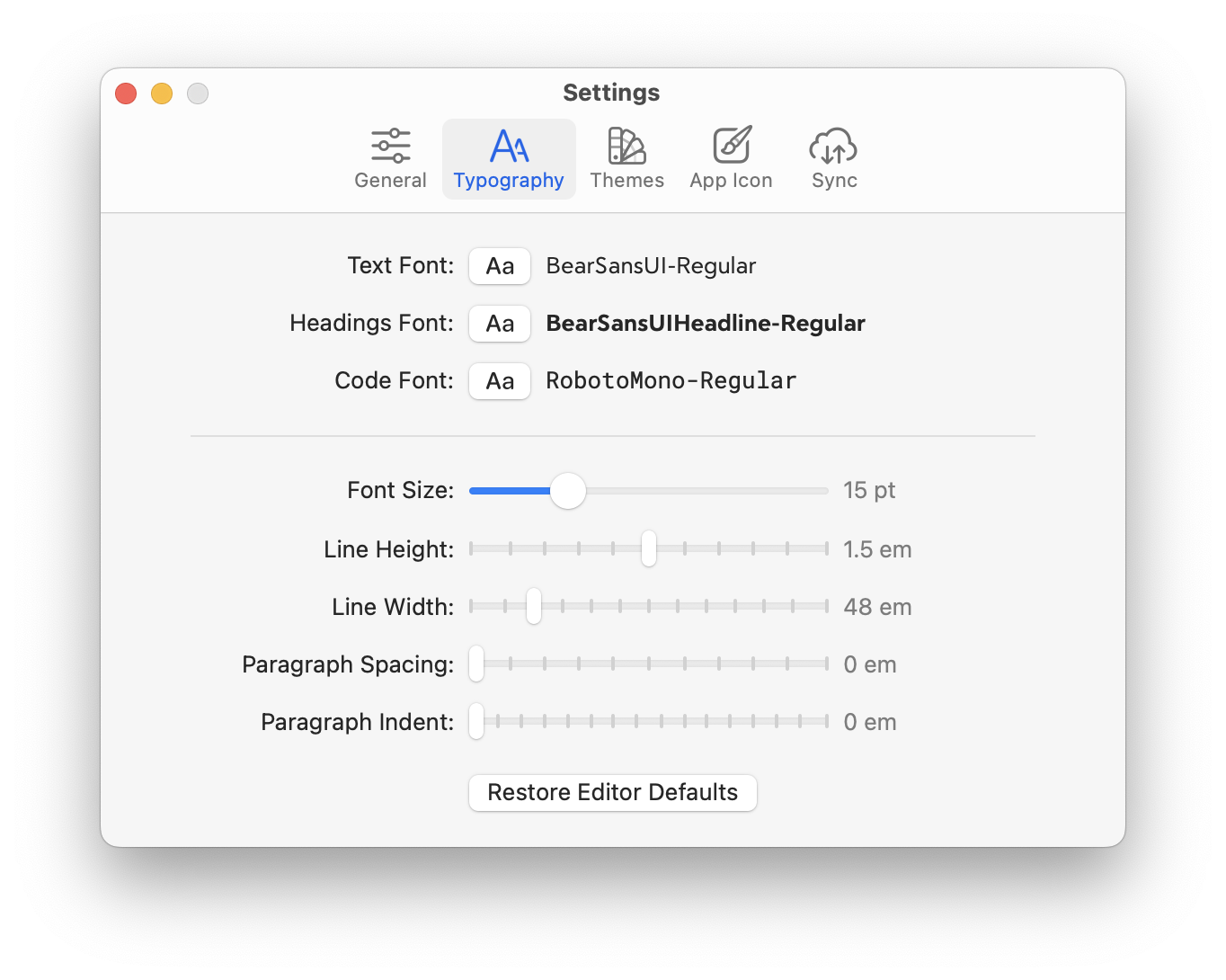Screen dimensions: 1226x980
Task: Click the Paragraph Spacing slider handle
Action: [476, 664]
